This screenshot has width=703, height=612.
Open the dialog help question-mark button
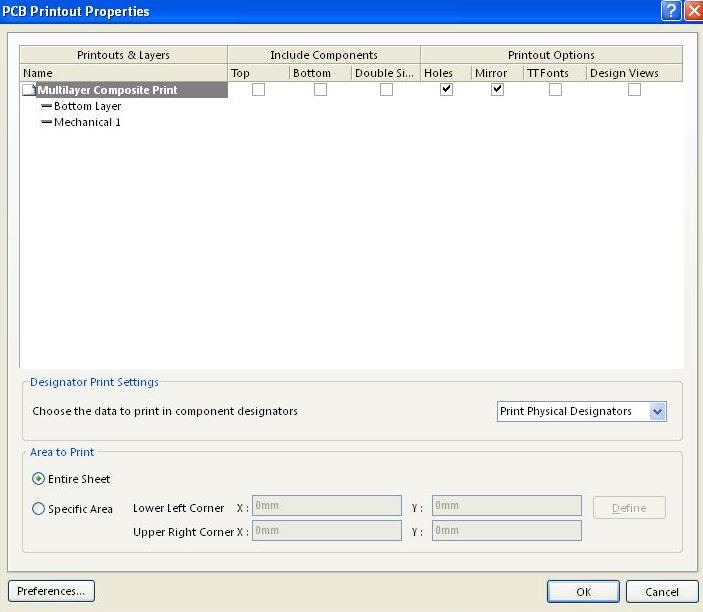tap(671, 11)
